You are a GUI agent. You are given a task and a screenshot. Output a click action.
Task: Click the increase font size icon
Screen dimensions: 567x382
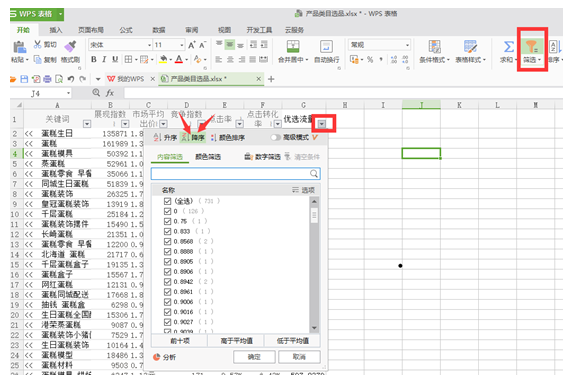[x=191, y=45]
